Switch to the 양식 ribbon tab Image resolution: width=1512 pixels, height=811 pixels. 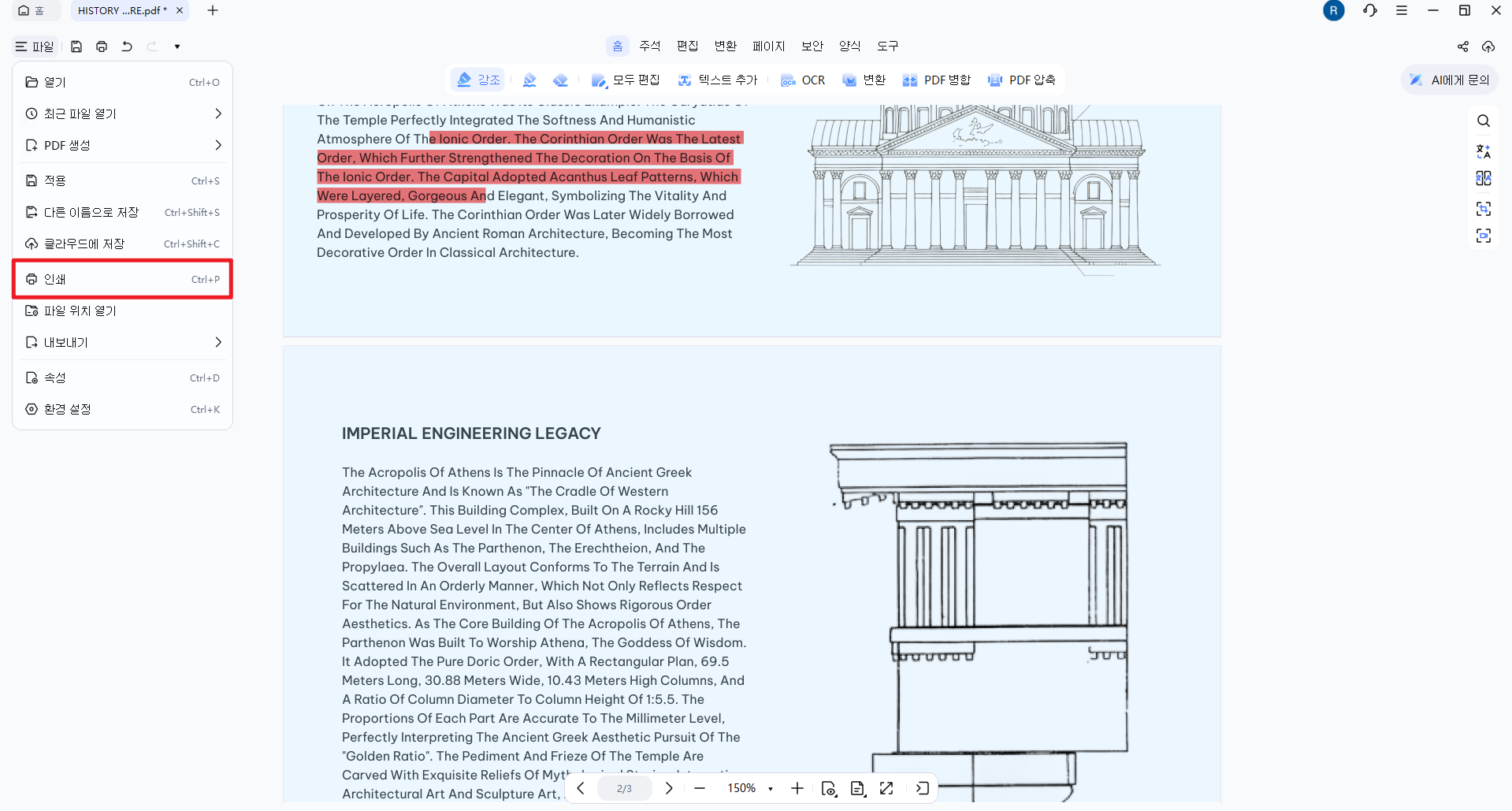pos(850,47)
